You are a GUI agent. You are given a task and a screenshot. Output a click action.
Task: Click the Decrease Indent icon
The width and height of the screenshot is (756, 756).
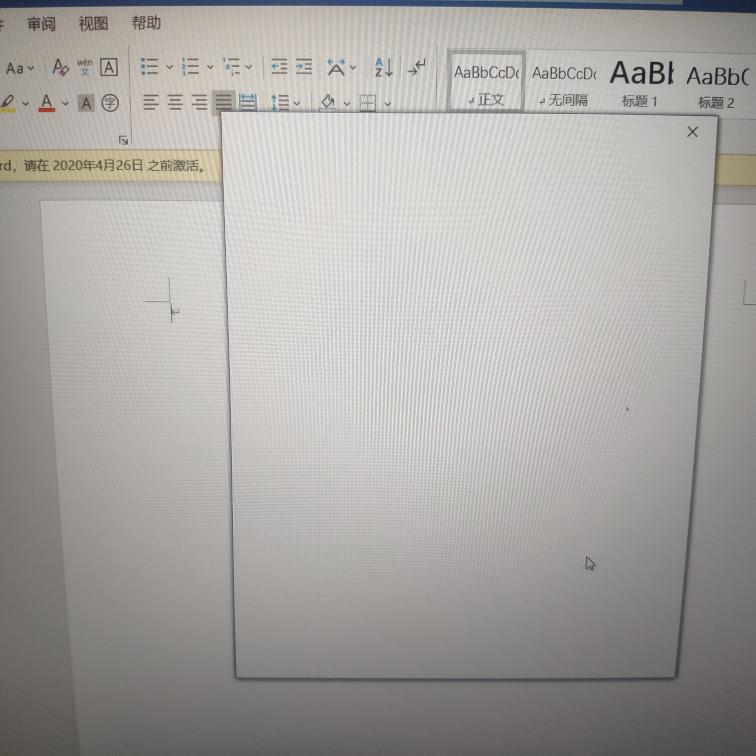coord(279,67)
